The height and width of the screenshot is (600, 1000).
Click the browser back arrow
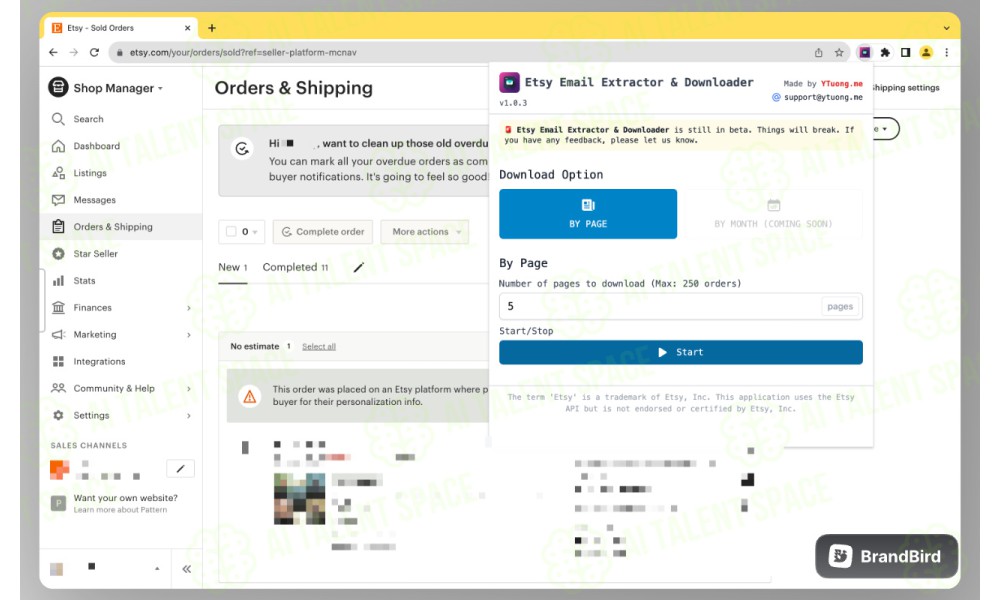(53, 52)
